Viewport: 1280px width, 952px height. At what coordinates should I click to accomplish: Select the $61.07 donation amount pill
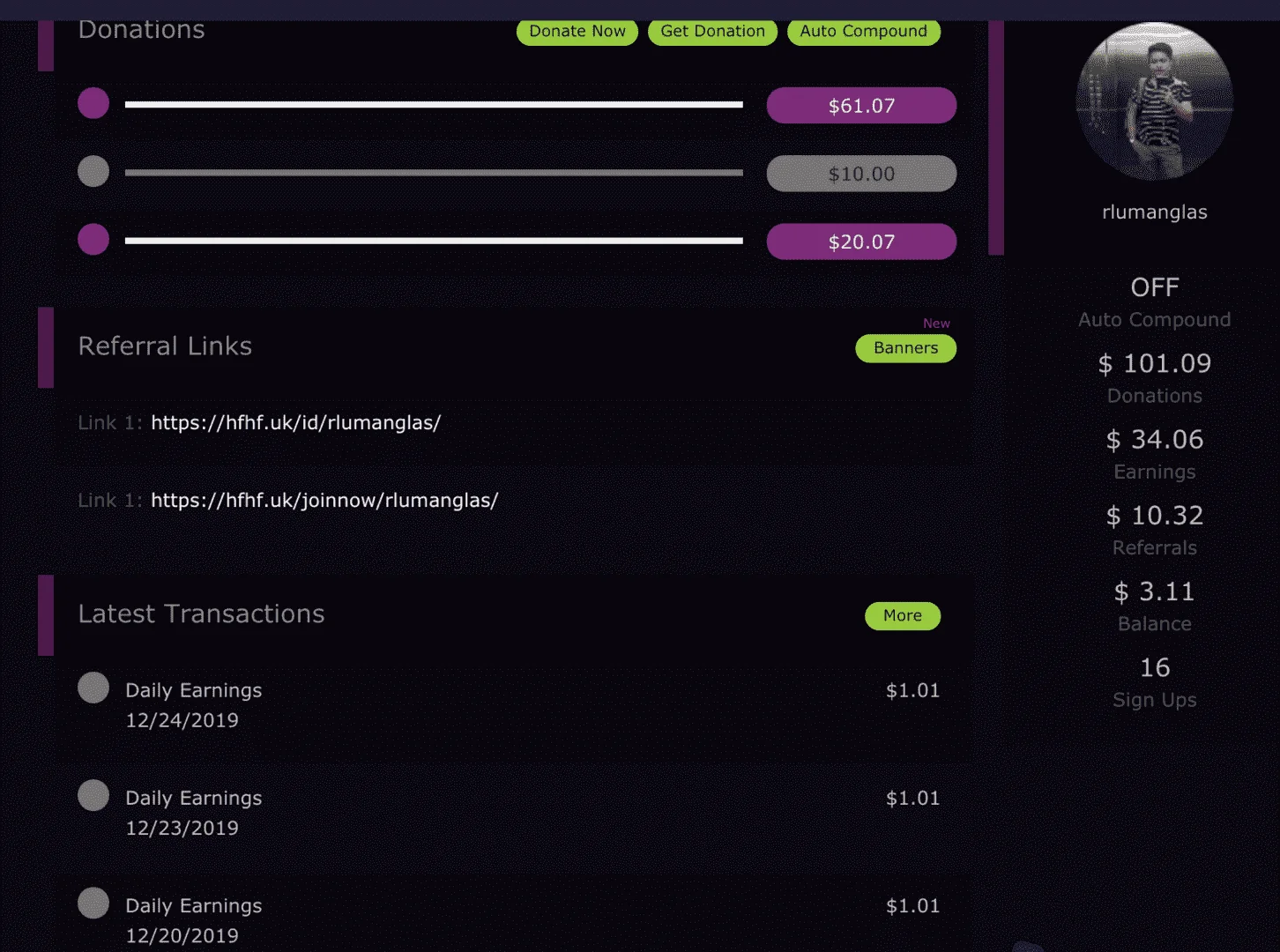[x=861, y=106]
